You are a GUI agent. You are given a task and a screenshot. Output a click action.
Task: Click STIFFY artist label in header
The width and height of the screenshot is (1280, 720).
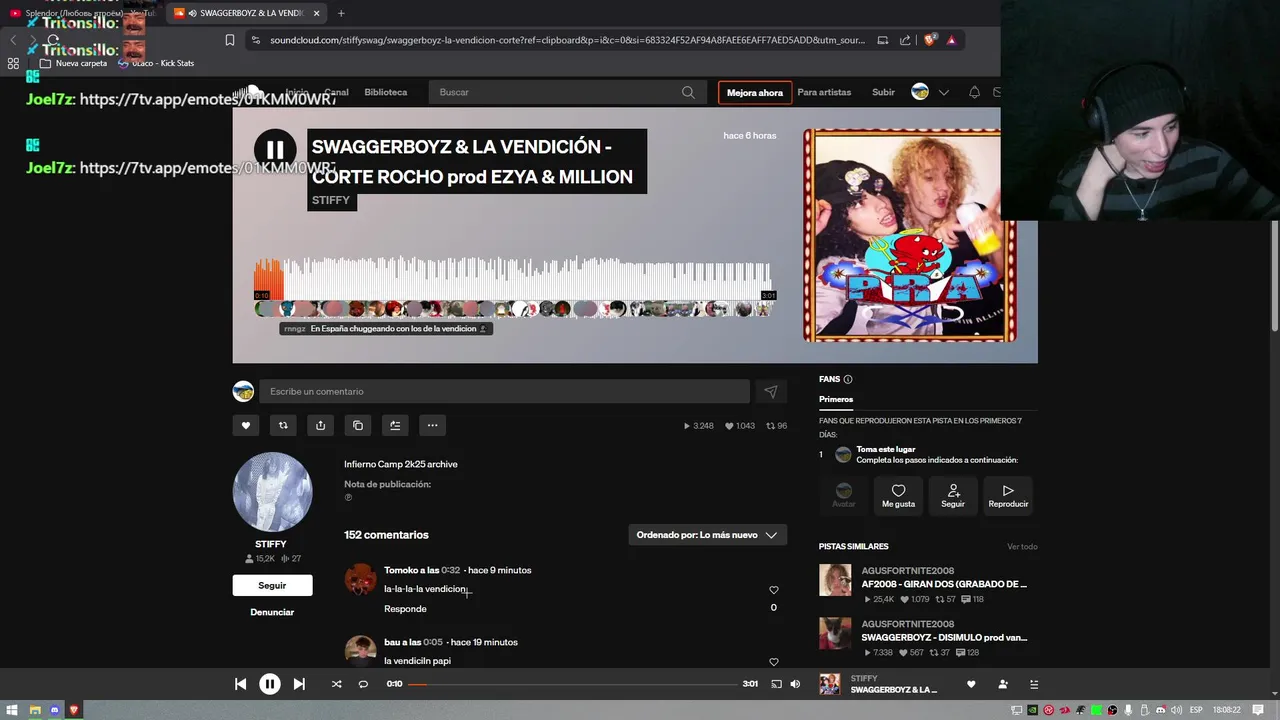coord(331,200)
